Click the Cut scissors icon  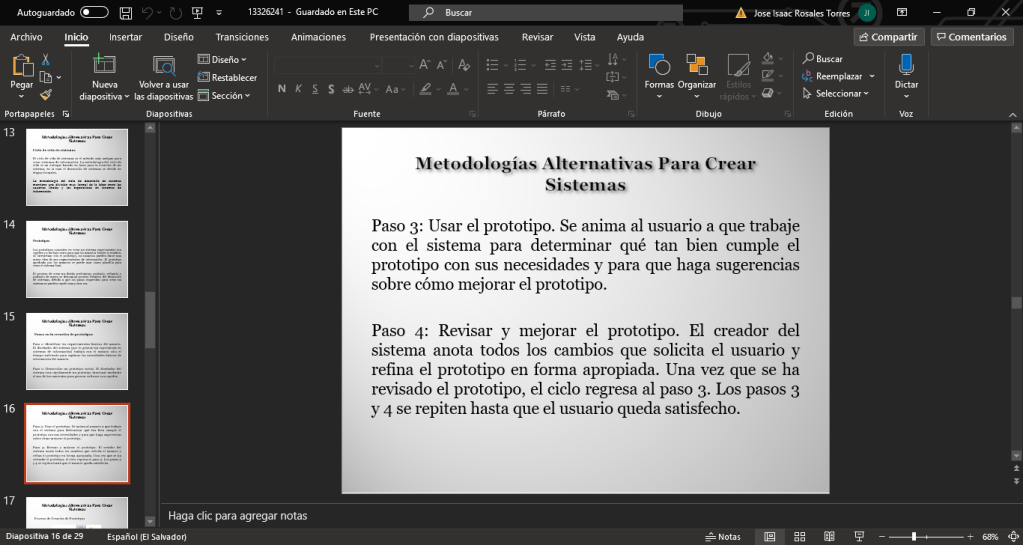tap(46, 60)
